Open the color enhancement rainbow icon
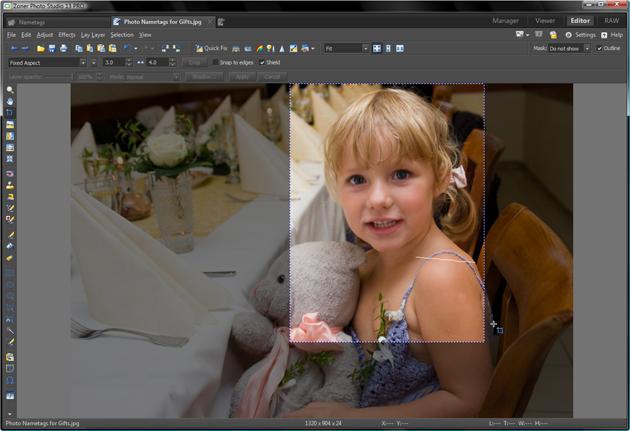630x431 pixels. click(x=260, y=49)
